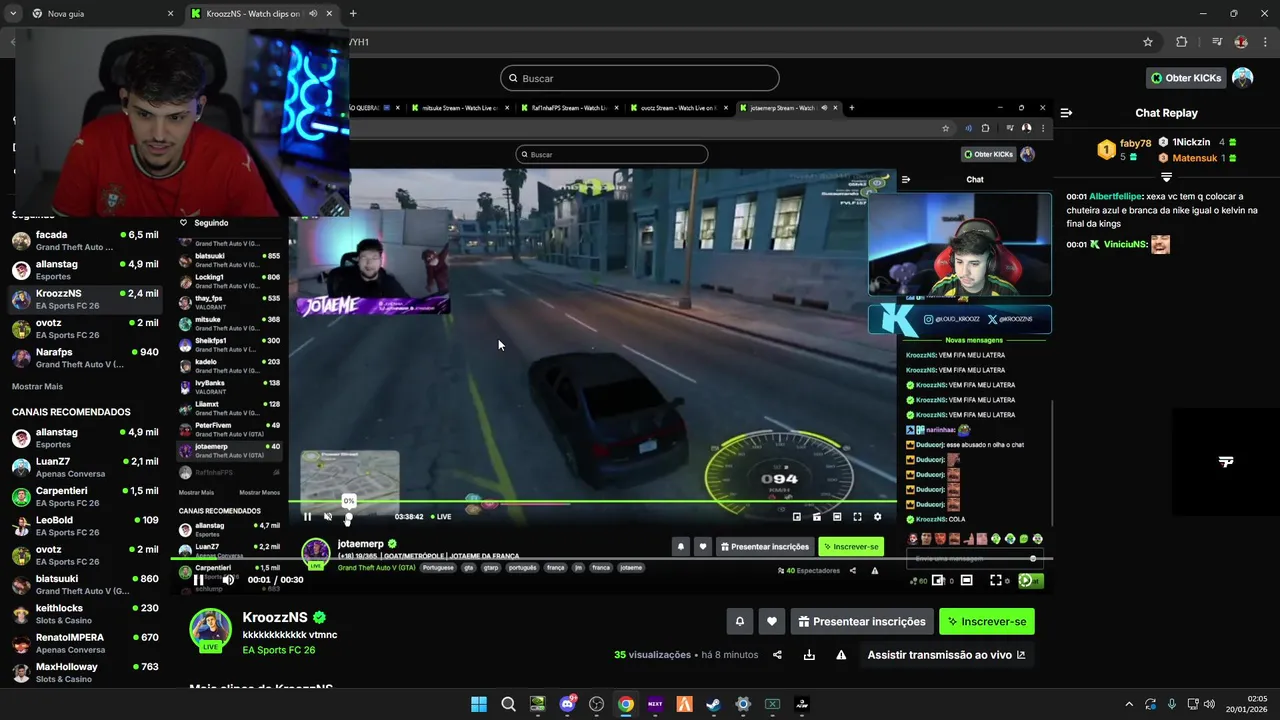Open the FiveM app from taskbar
The width and height of the screenshot is (1280, 720).
pos(684,704)
